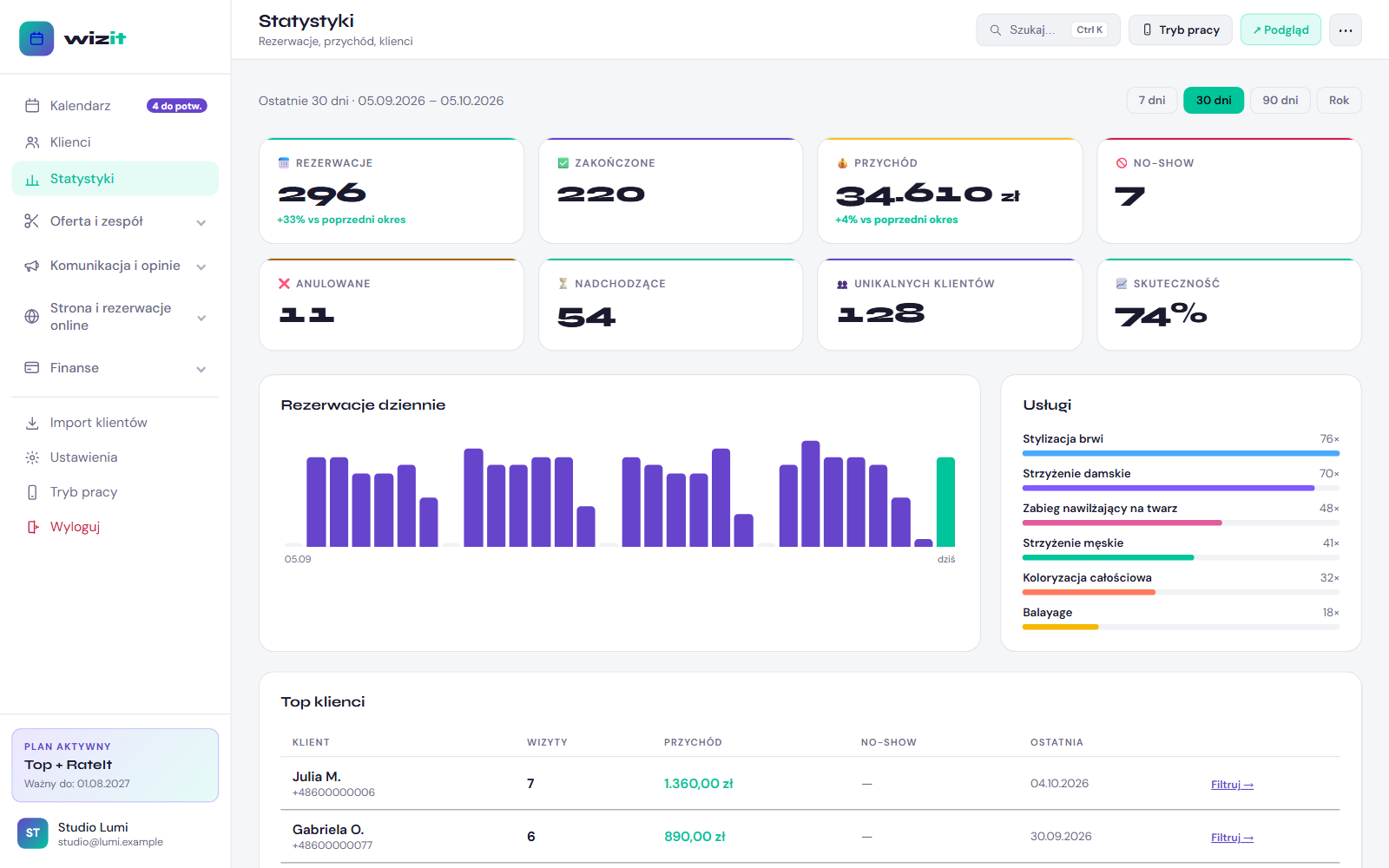Click the Klienci people icon
Image resolution: width=1389 pixels, height=868 pixels.
click(x=32, y=142)
